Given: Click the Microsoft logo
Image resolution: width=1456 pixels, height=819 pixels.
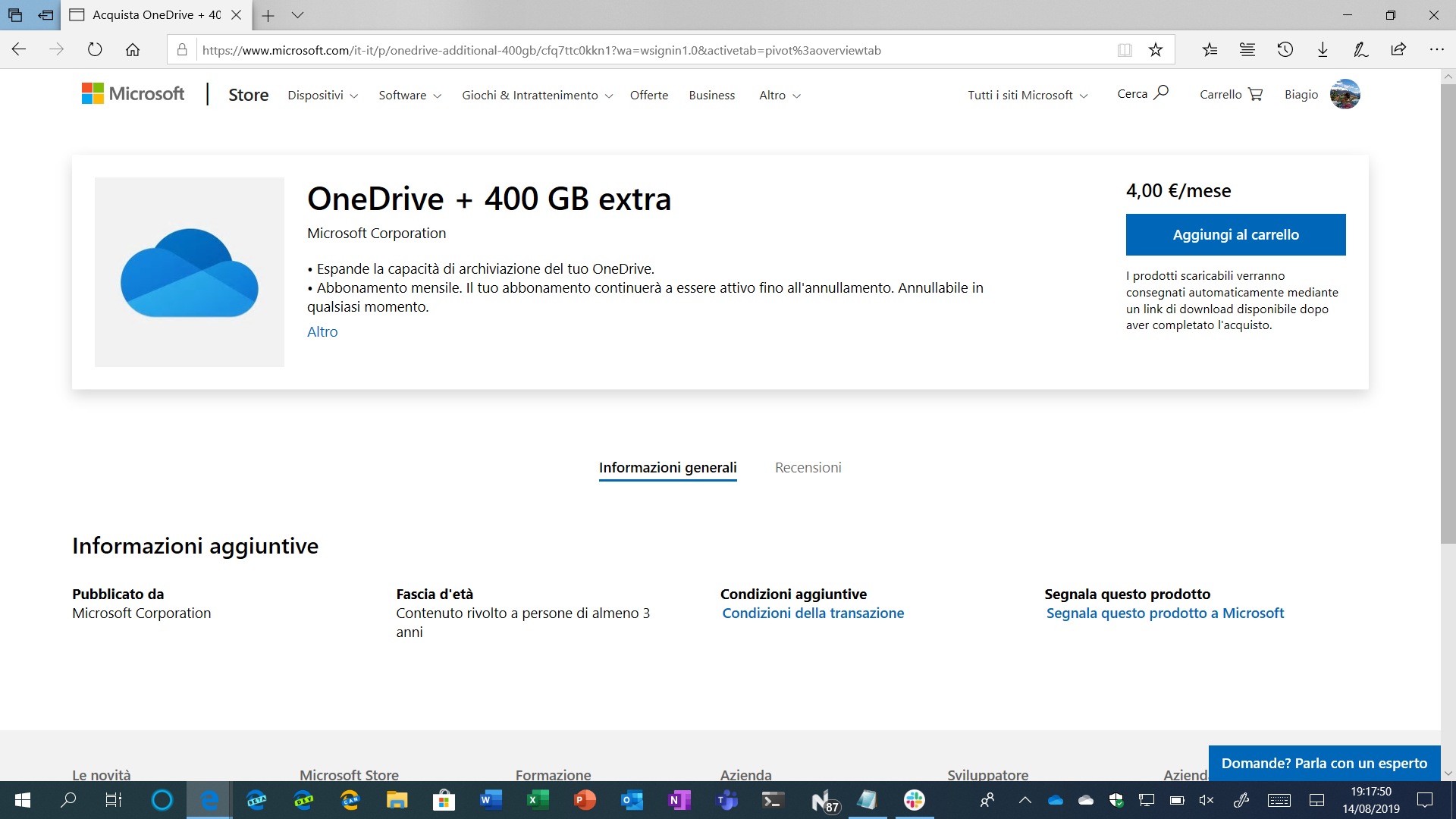Looking at the screenshot, I should click(133, 94).
